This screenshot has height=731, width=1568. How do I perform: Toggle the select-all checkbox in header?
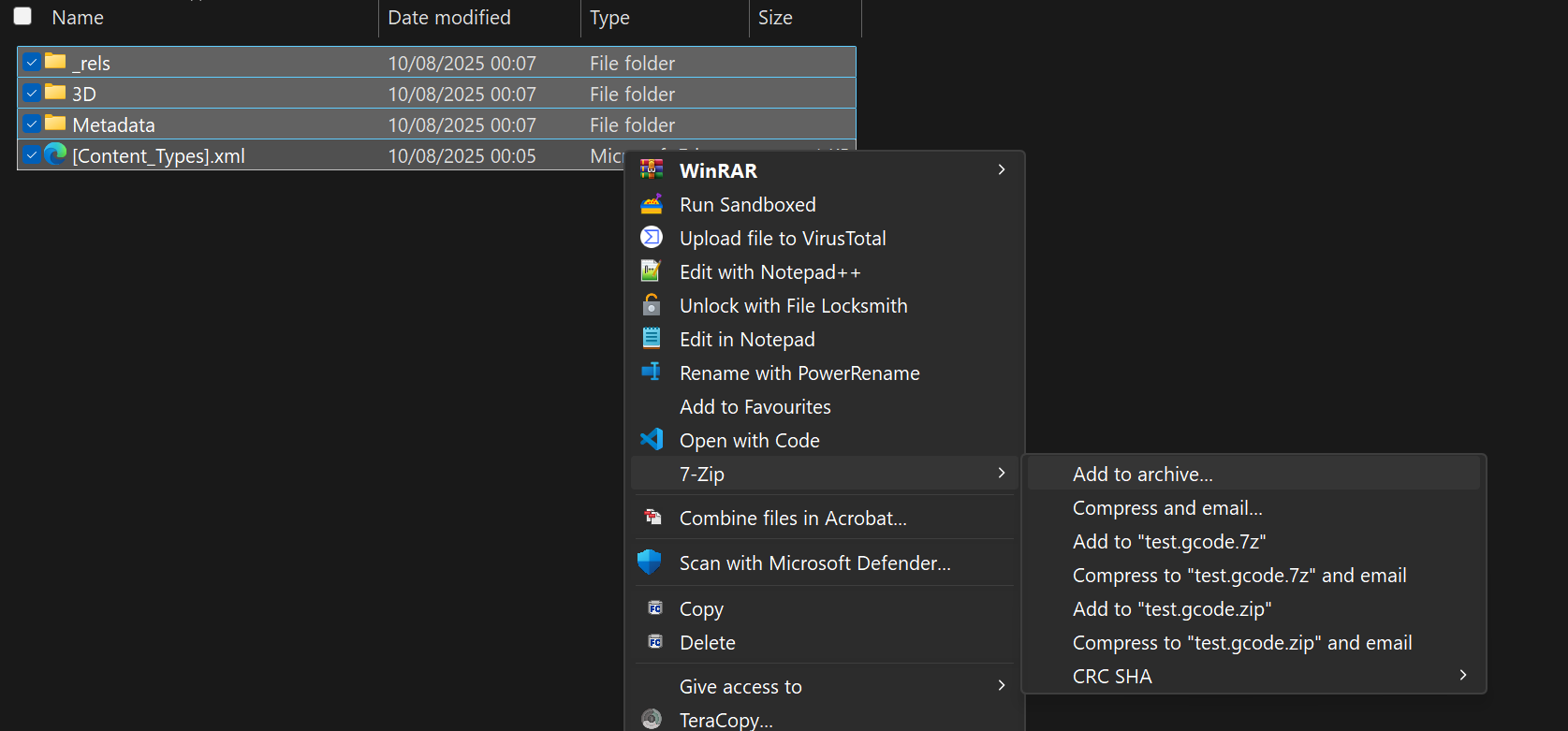(x=22, y=16)
